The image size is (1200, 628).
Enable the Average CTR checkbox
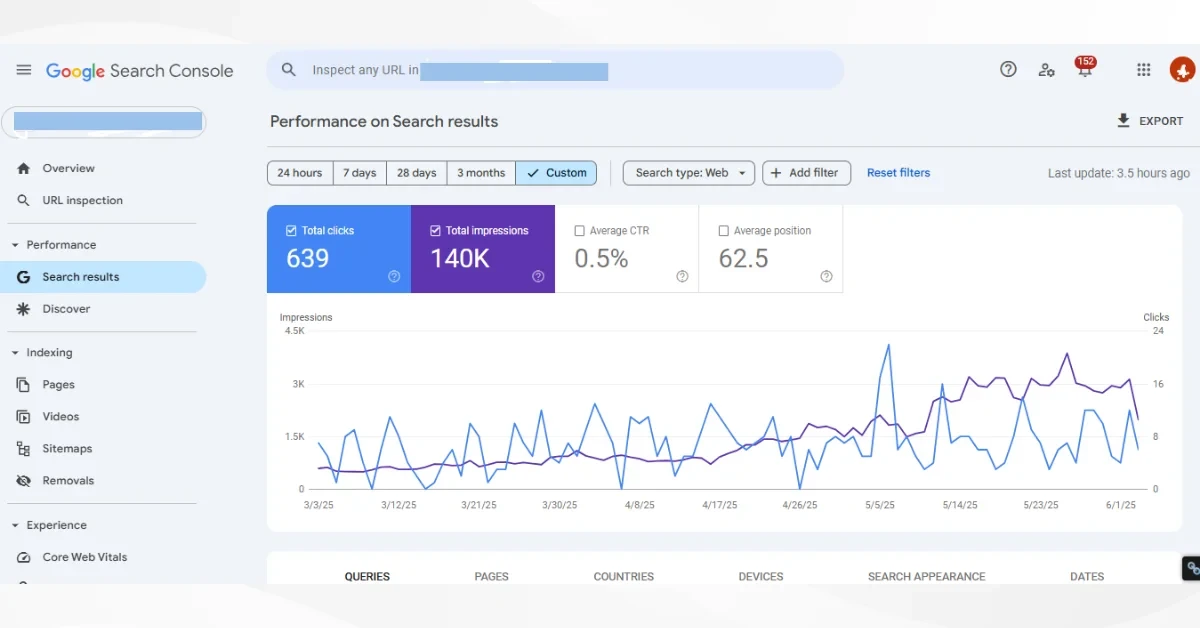point(579,230)
